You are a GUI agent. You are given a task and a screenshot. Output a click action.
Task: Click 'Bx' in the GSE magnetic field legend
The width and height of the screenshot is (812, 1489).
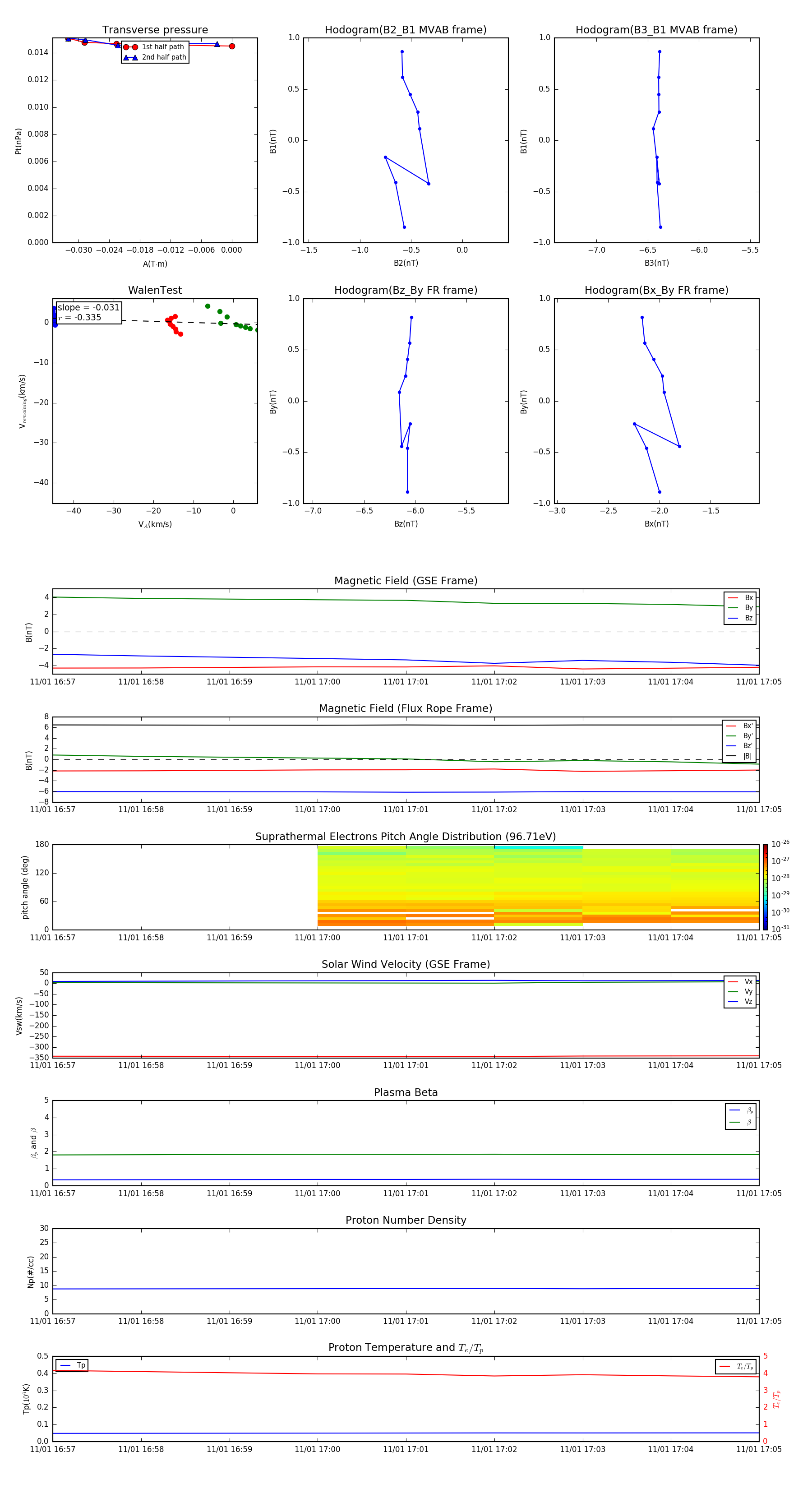pyautogui.click(x=741, y=598)
